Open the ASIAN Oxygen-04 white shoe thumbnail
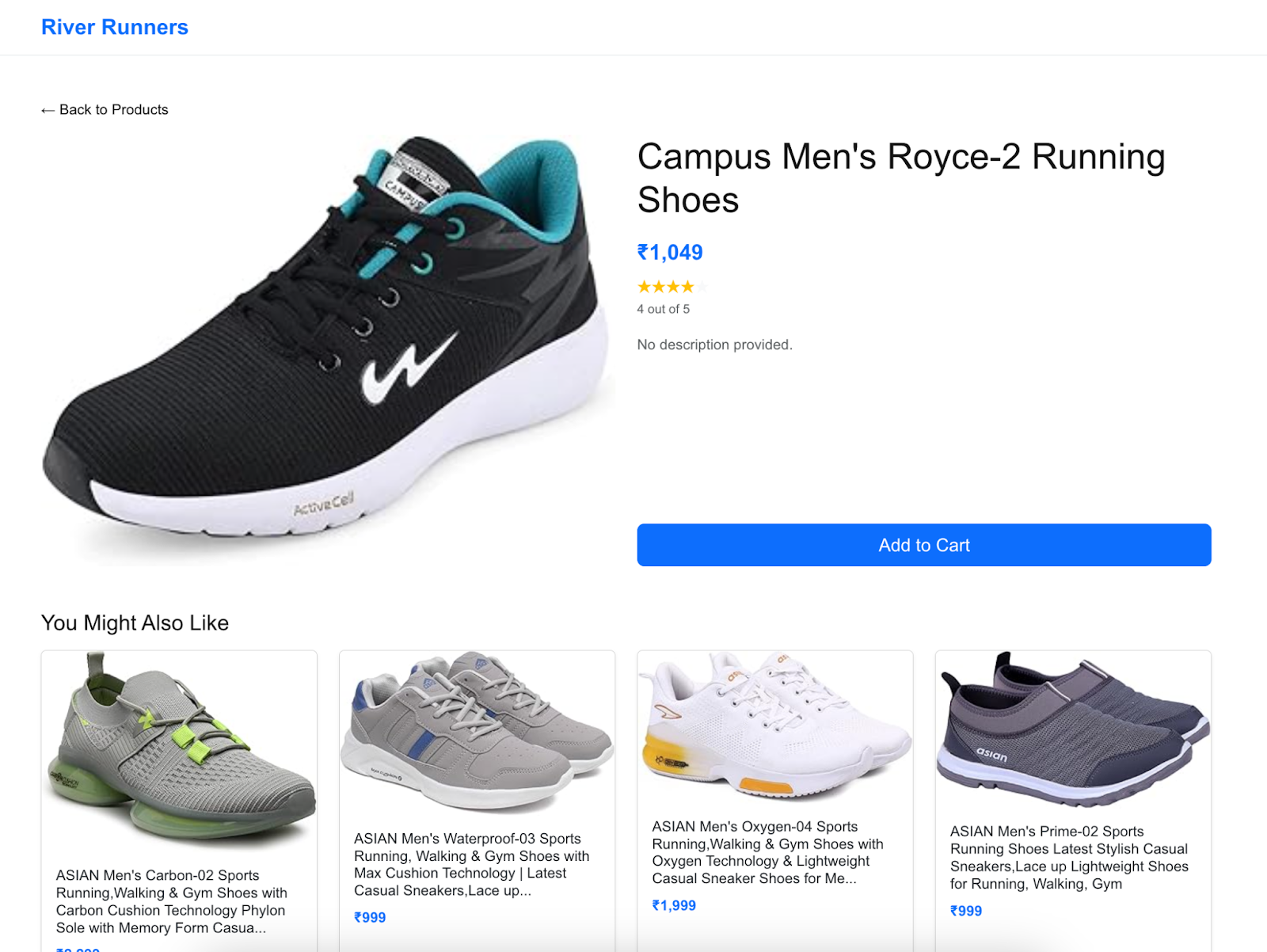 (x=775, y=727)
